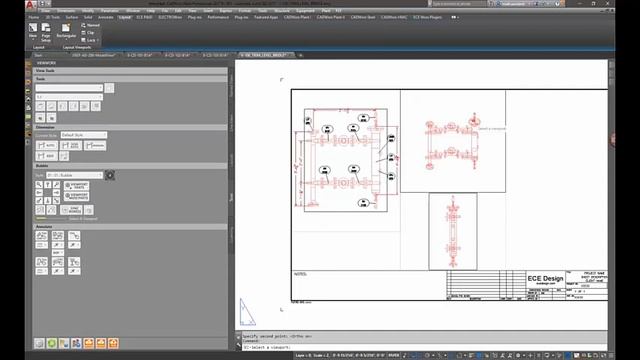Add a new drawing tab with plus
The height and width of the screenshot is (360, 640).
tap(300, 55)
